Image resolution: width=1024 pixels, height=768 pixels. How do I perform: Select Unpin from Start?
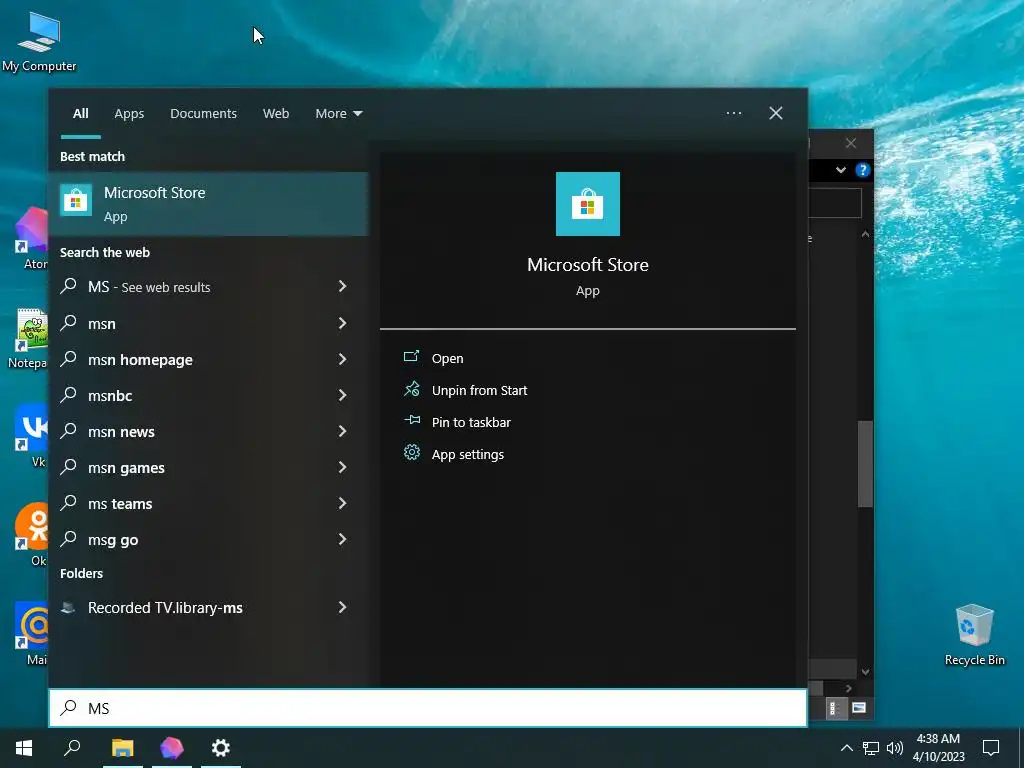pos(479,391)
